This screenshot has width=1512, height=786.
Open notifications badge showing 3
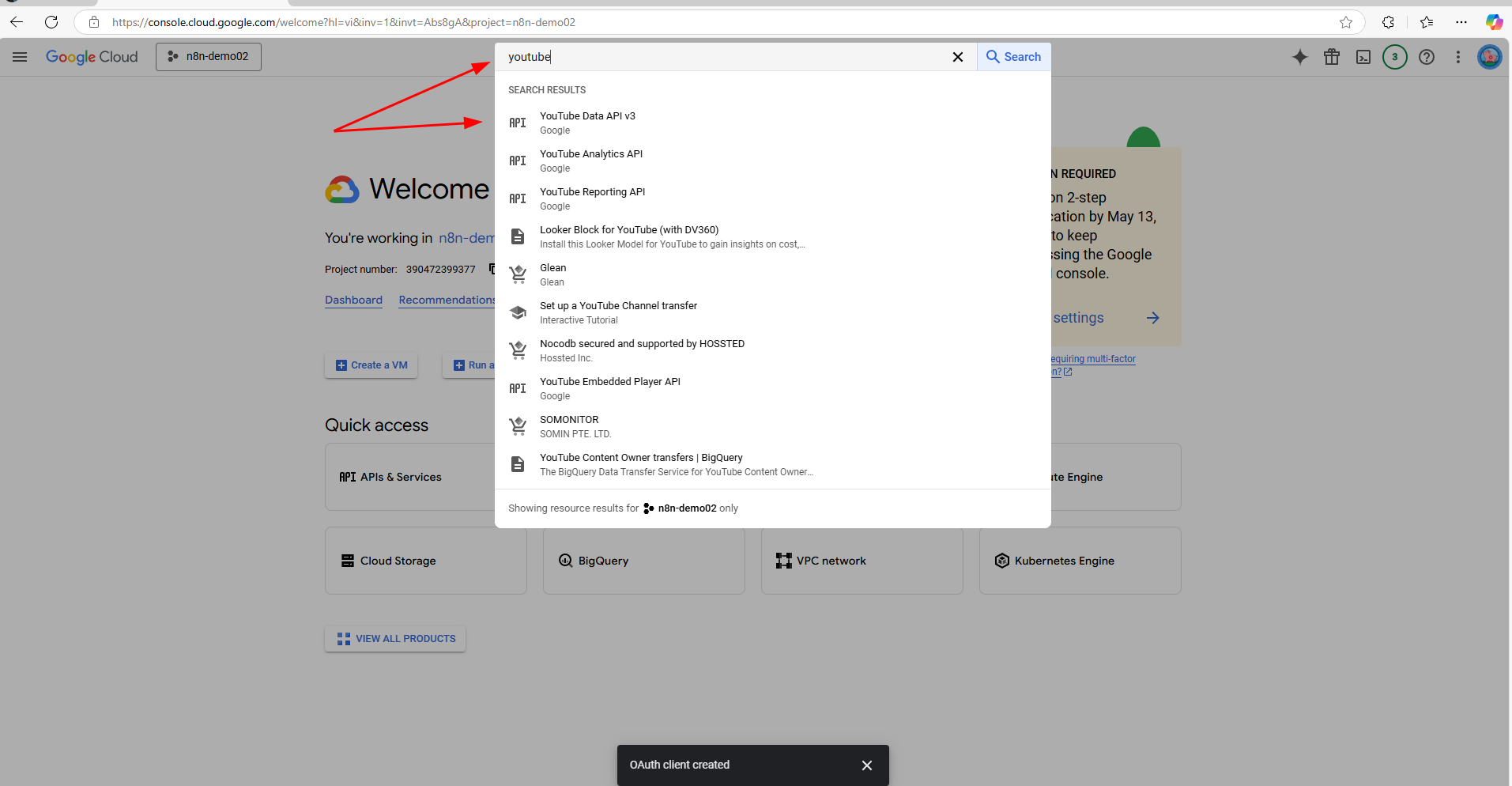[1395, 57]
